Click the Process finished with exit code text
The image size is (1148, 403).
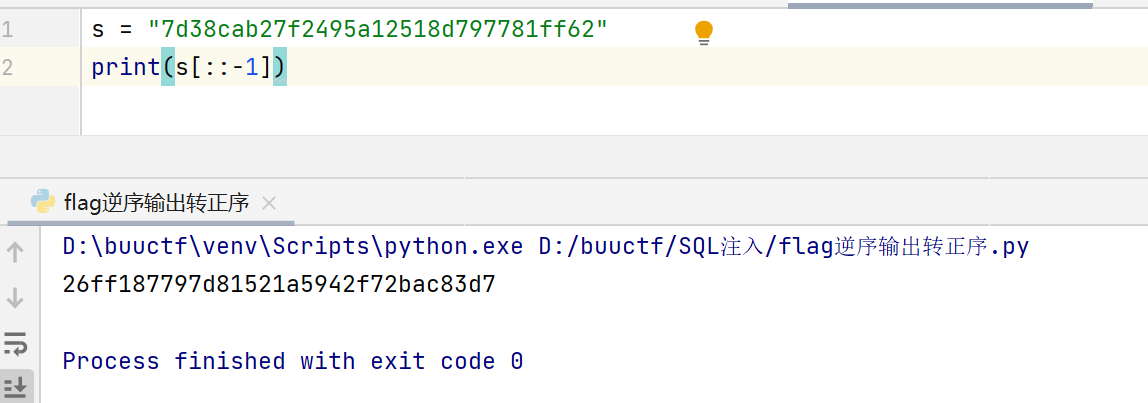293,361
